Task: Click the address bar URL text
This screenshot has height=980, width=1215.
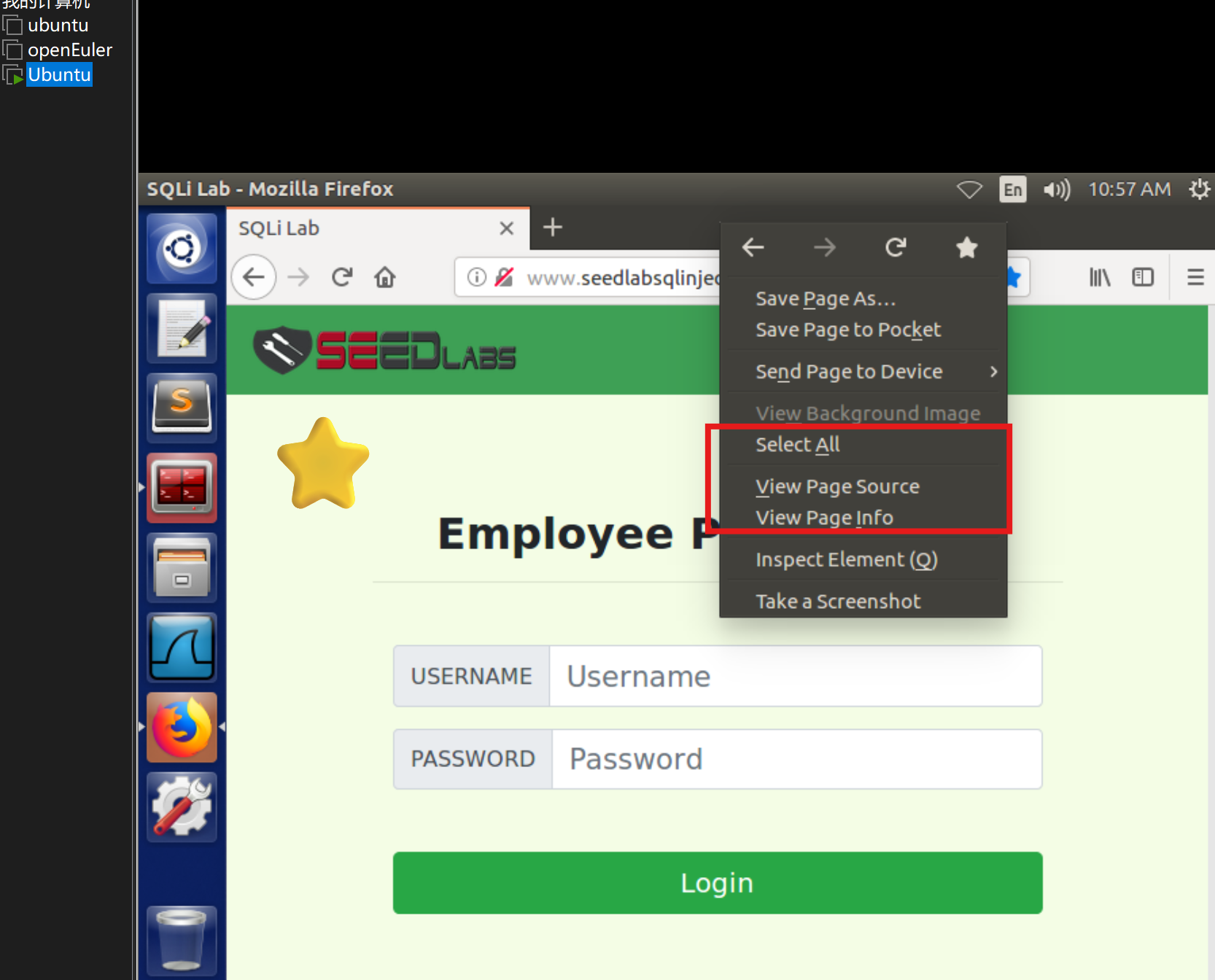Action: coord(624,278)
